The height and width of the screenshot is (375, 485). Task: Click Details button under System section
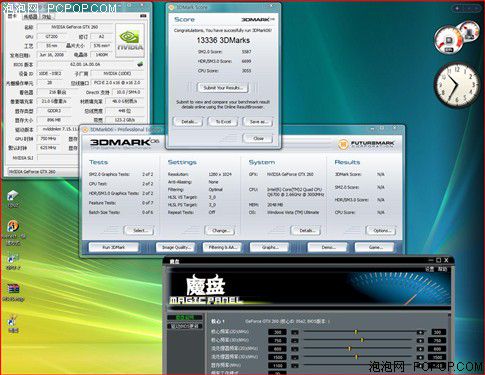306,230
